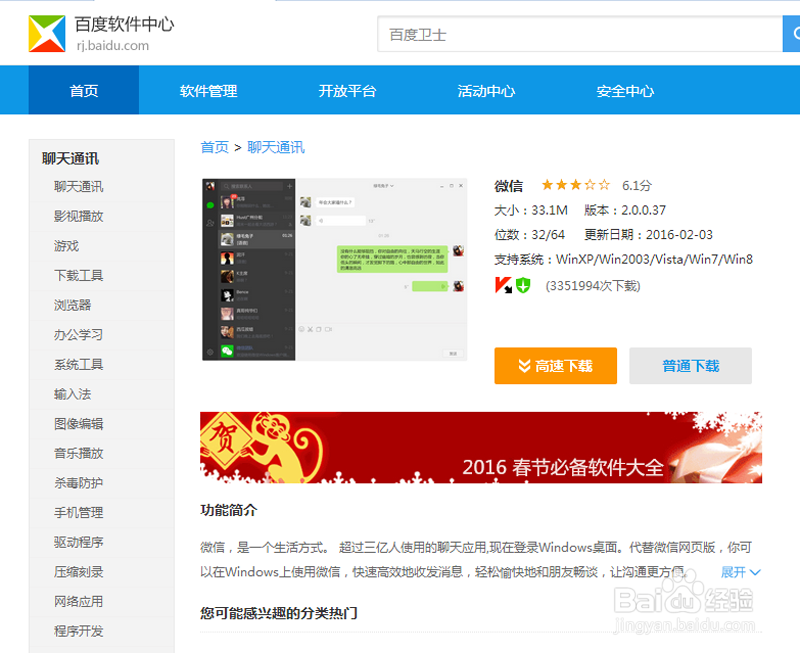This screenshot has width=800, height=653.
Task: Click the Kaspersky security badge icon
Action: [503, 285]
